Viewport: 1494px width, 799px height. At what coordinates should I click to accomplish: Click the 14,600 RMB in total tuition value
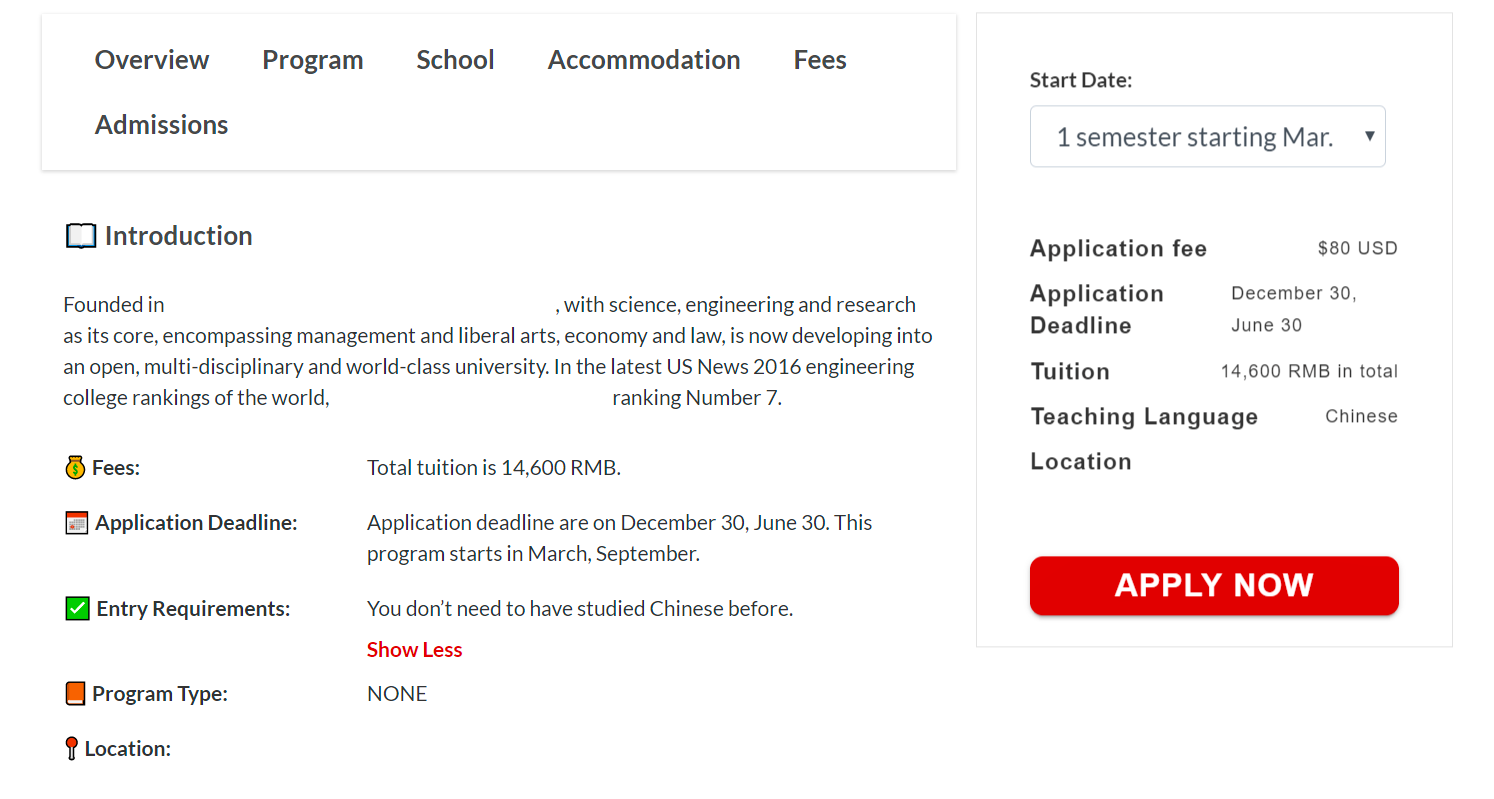[1309, 372]
